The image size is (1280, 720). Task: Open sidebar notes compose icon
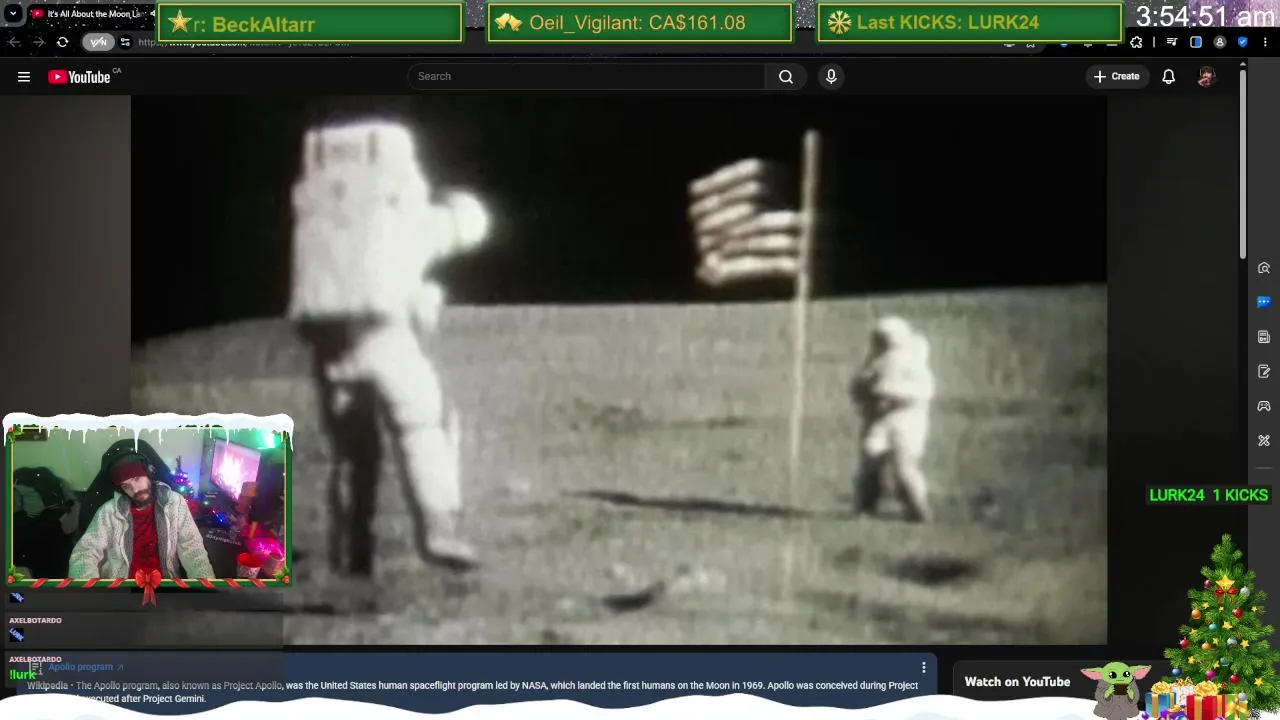pos(1264,371)
